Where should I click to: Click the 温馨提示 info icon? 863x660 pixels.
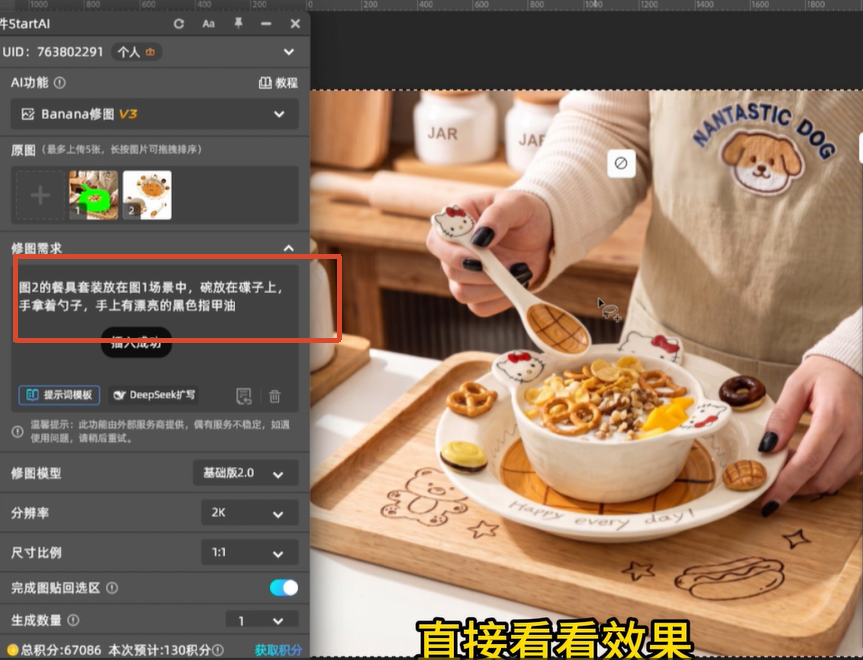click(18, 432)
